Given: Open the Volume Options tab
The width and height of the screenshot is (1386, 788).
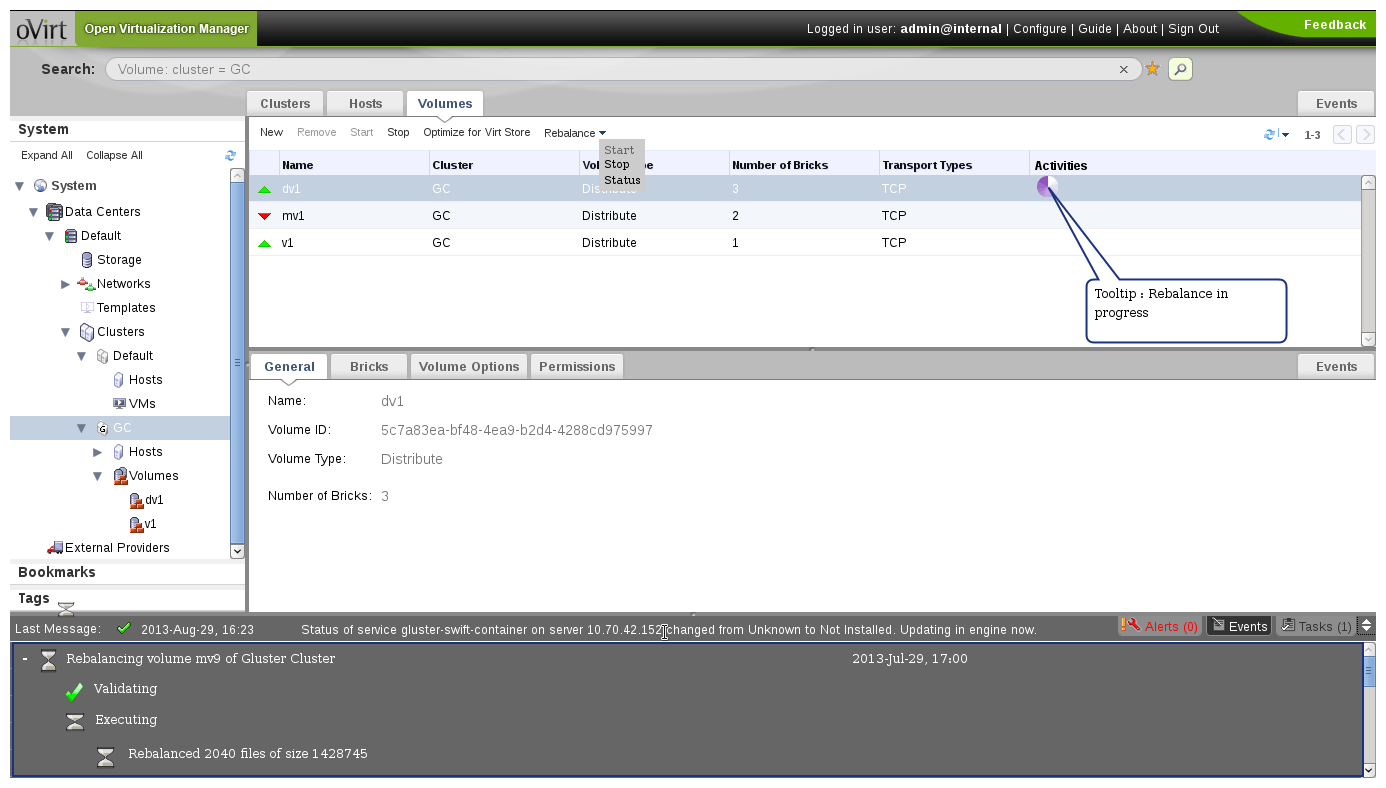Looking at the screenshot, I should pos(469,367).
